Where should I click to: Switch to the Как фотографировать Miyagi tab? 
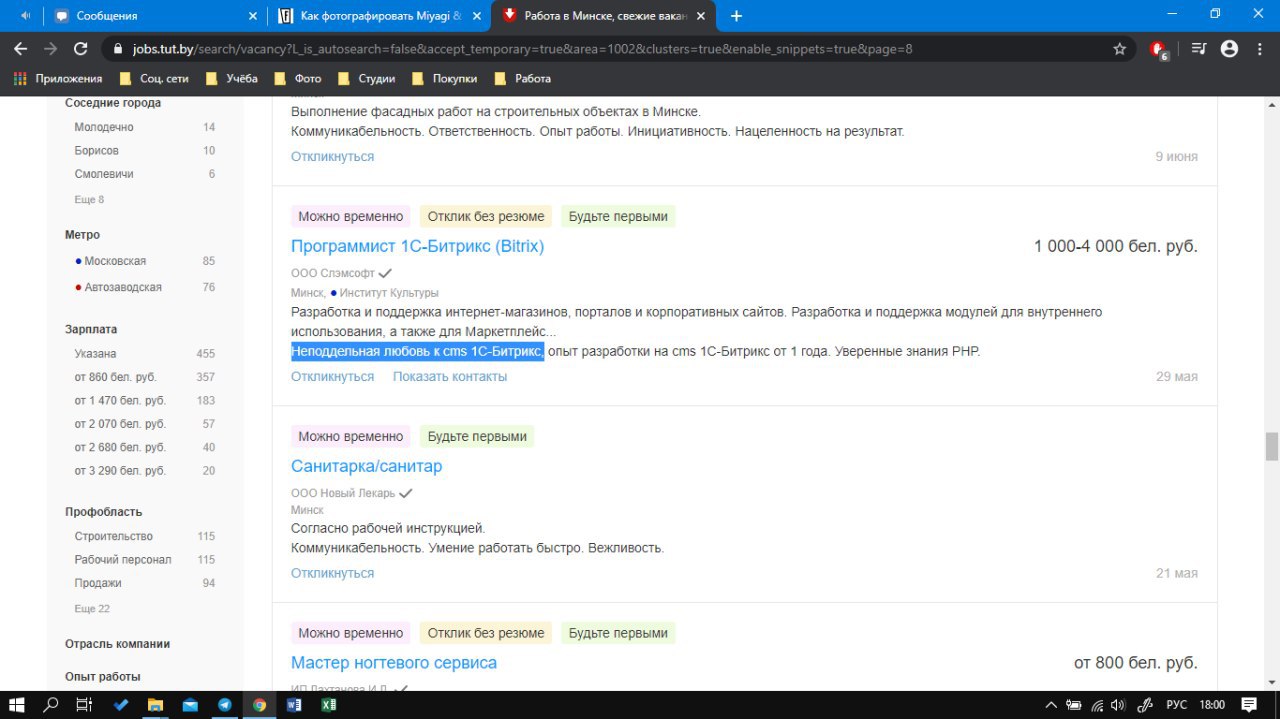[380, 16]
